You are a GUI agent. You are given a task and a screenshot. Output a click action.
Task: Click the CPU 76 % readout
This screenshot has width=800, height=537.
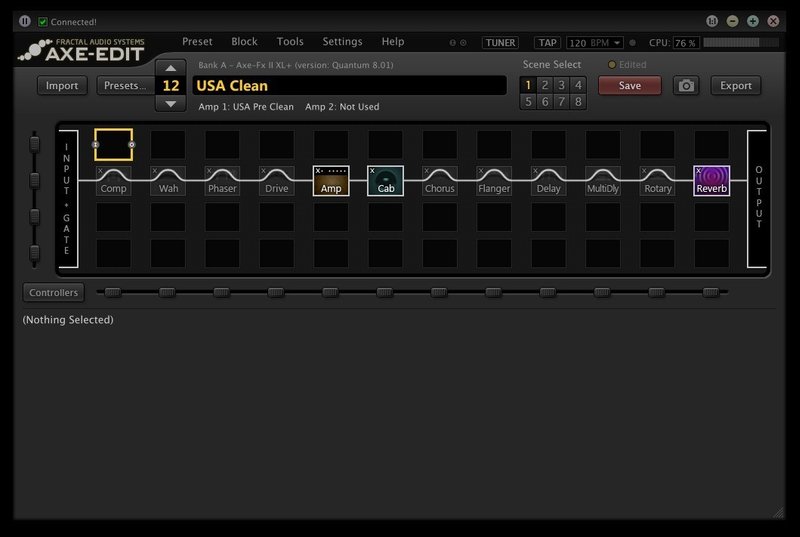[685, 43]
